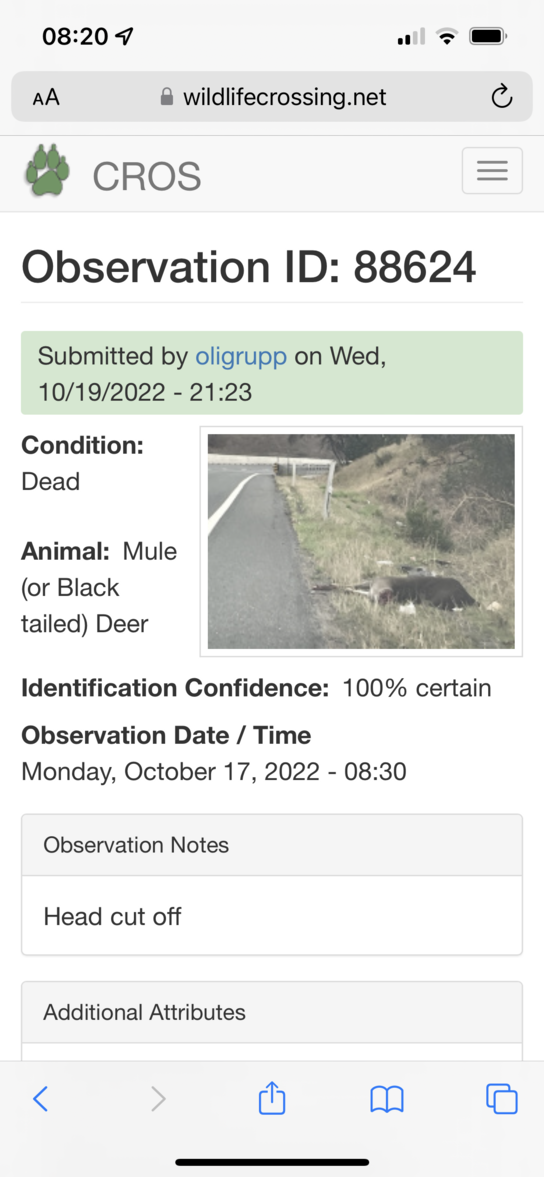Reload the page with the refresh icon
Screen dimensions: 544x1177
click(501, 96)
